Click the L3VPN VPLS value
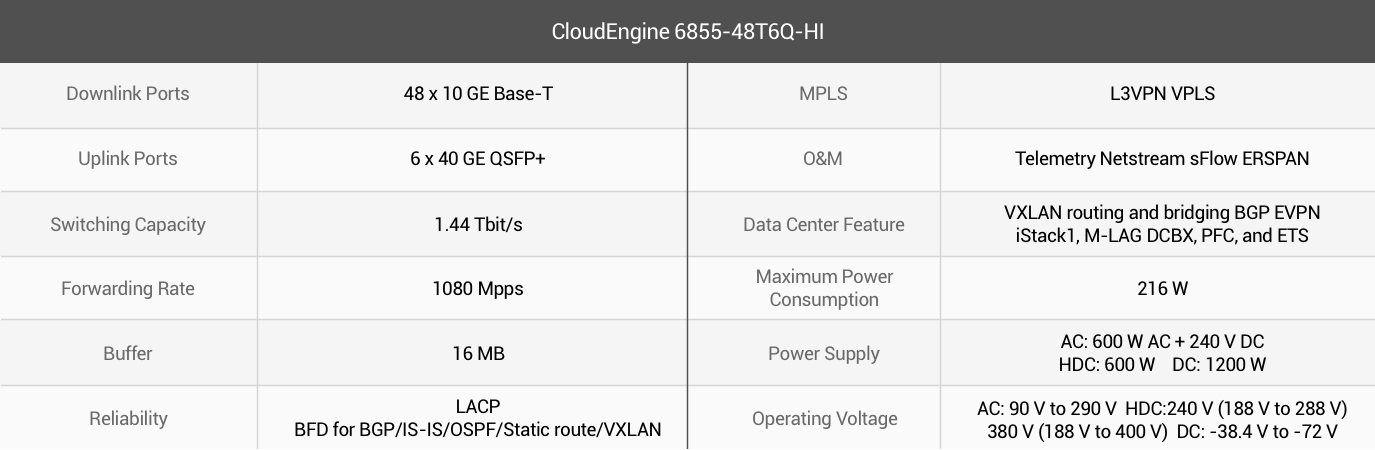This screenshot has width=1375, height=450. click(x=1156, y=94)
